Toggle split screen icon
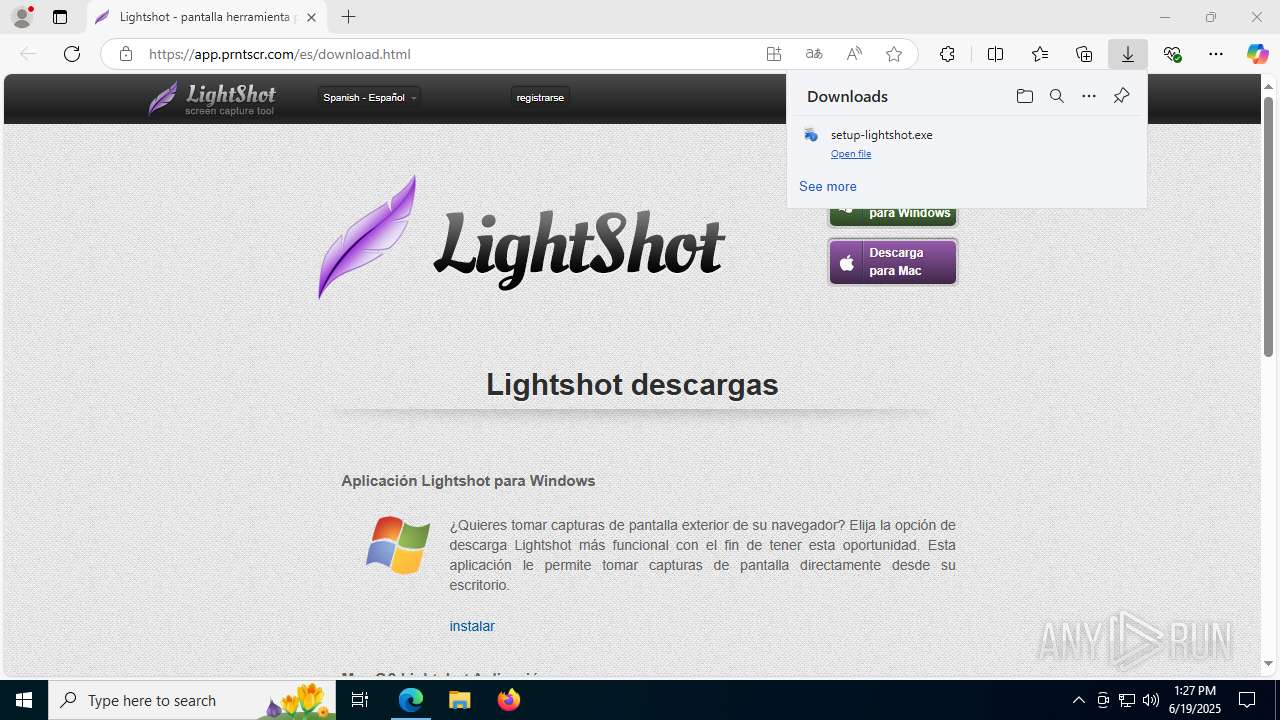This screenshot has width=1280, height=720. pyautogui.click(x=995, y=54)
